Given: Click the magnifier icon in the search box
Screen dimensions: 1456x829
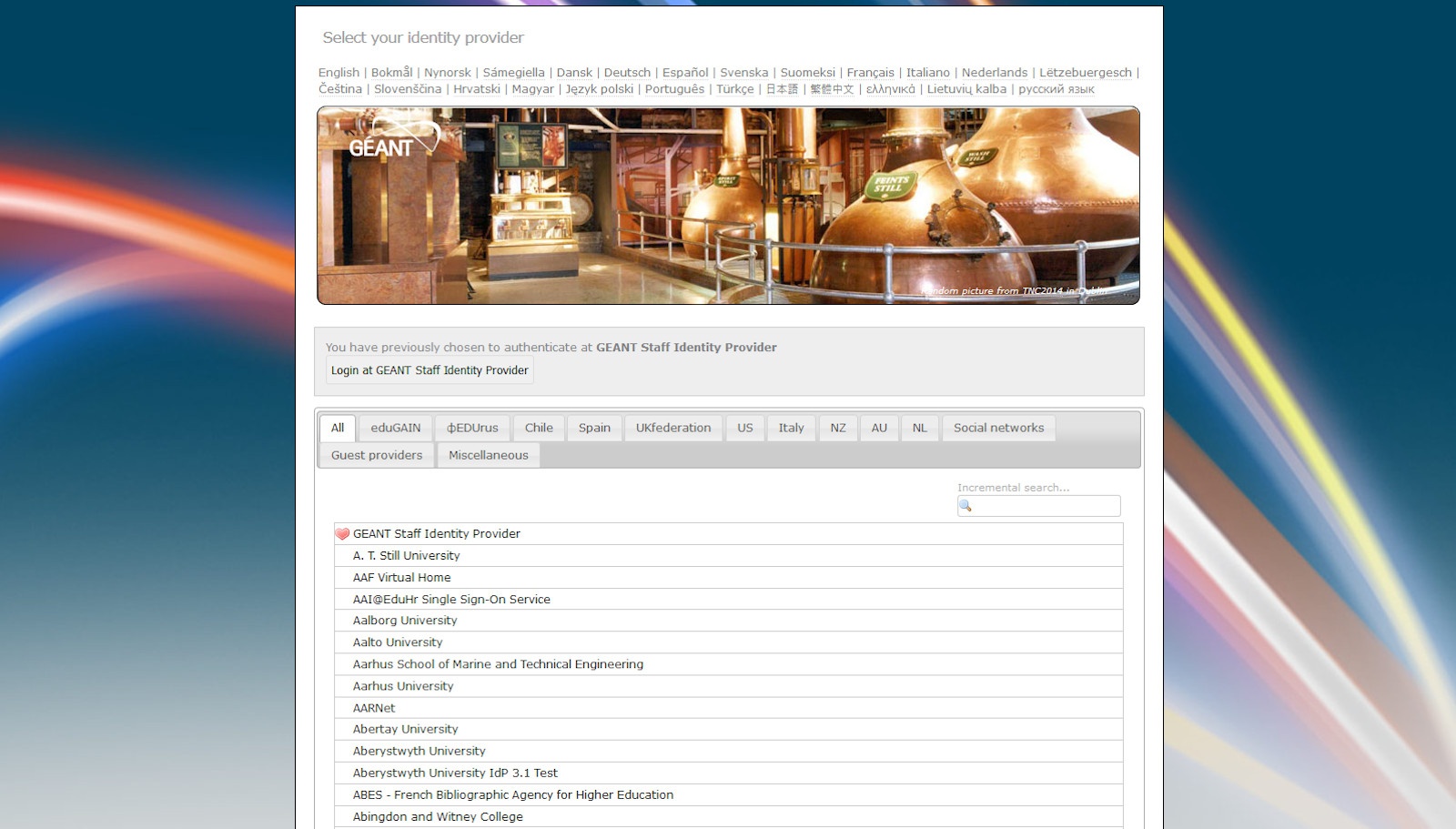Looking at the screenshot, I should 966,506.
